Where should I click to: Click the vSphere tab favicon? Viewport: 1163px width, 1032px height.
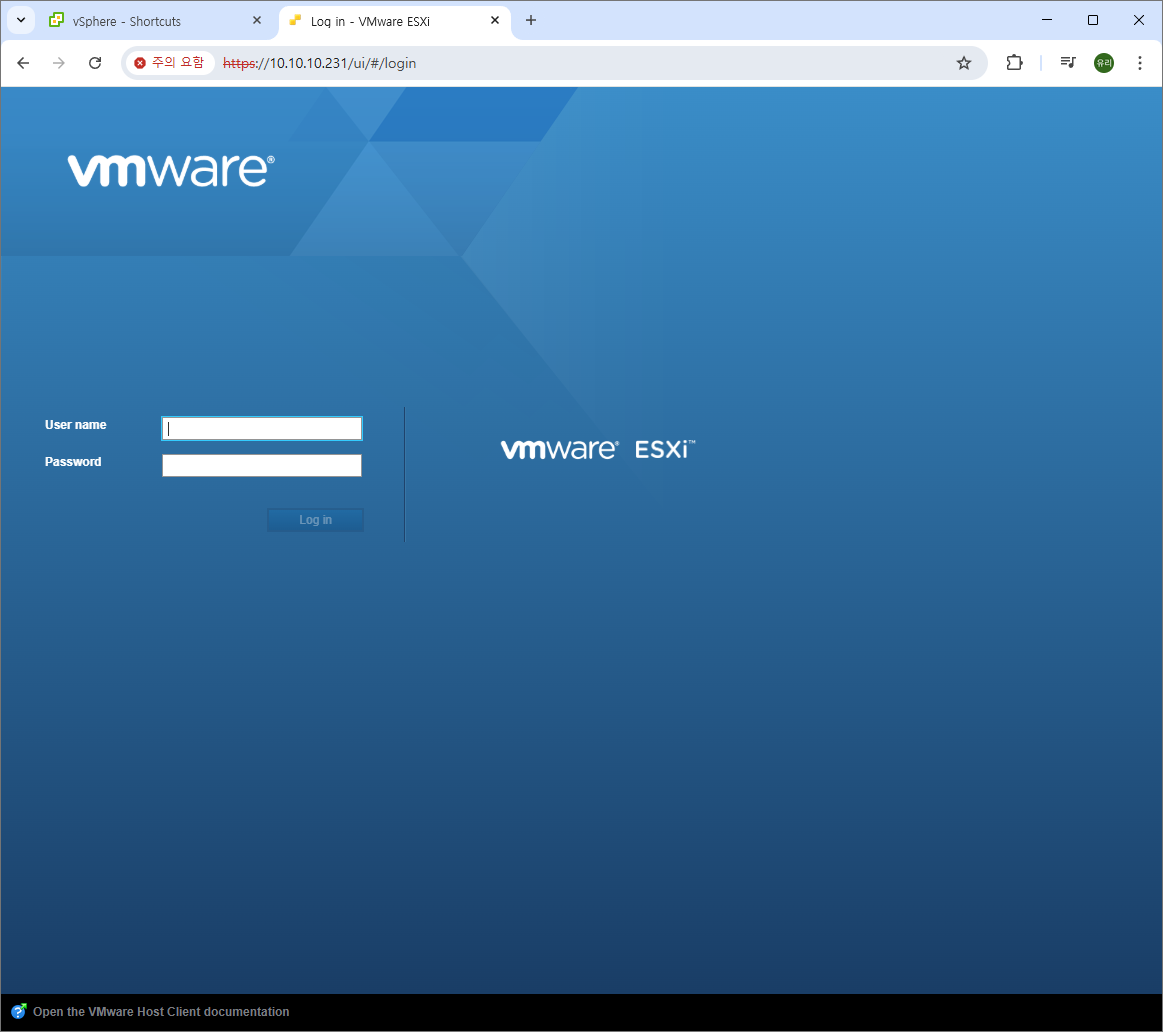point(56,20)
